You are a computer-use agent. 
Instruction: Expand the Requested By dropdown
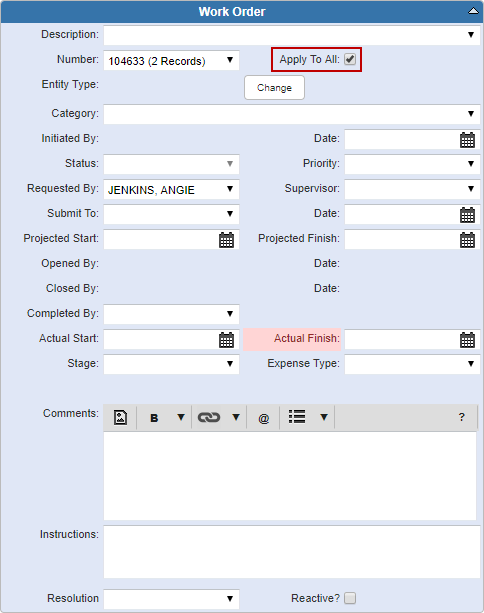[171, 190]
